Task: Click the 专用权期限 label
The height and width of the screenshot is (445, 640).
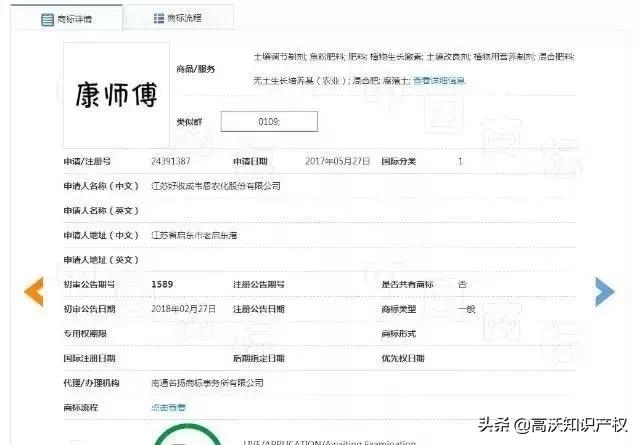Action: click(85, 334)
